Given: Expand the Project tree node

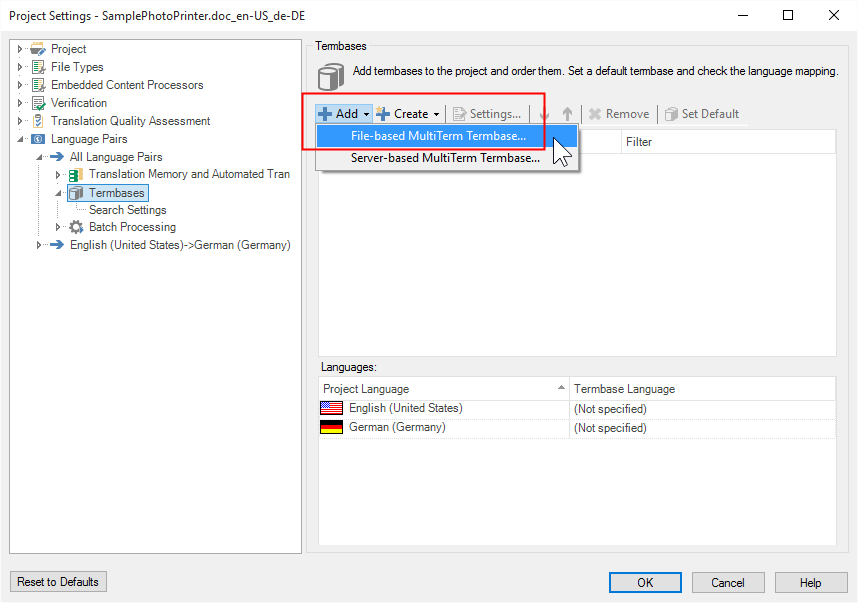Looking at the screenshot, I should [20, 49].
